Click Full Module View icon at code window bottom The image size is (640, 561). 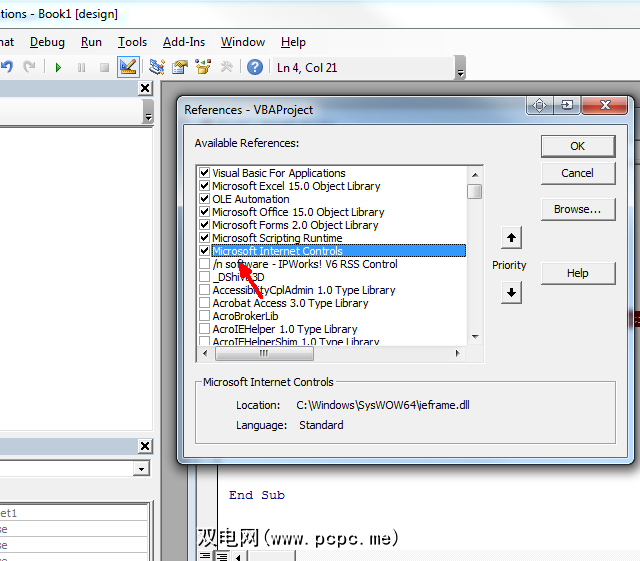point(222,556)
